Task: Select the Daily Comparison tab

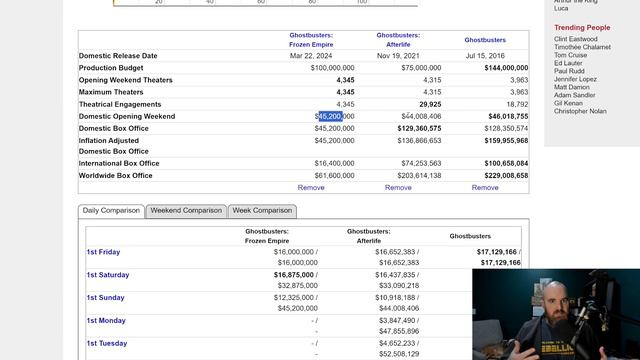Action: [111, 211]
